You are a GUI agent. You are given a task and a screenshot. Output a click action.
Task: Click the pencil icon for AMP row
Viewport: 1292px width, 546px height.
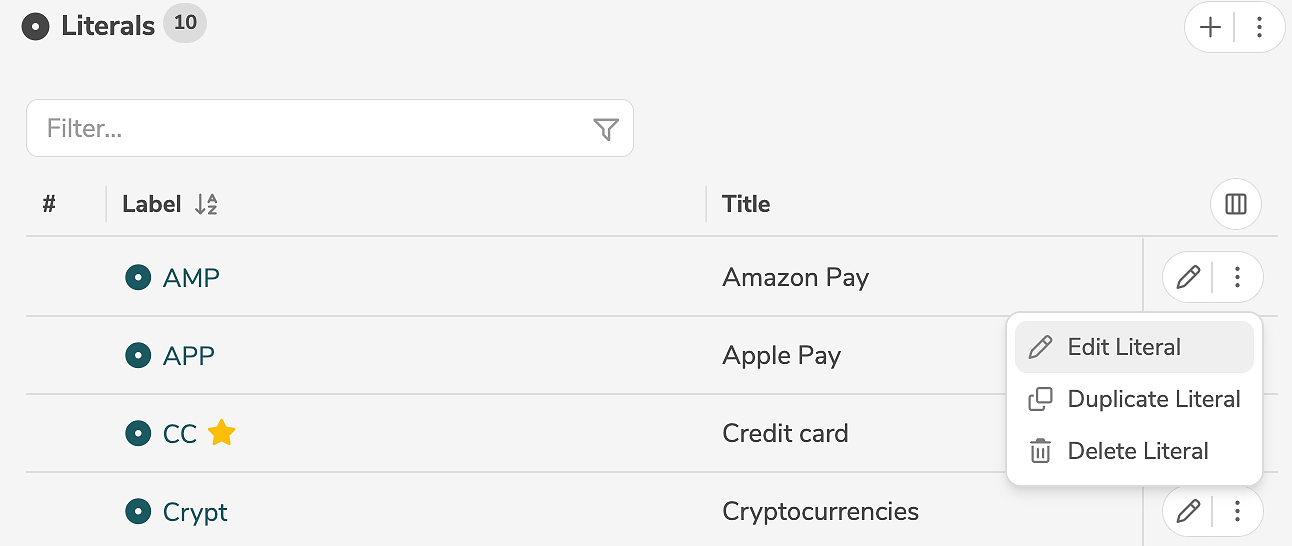1188,277
